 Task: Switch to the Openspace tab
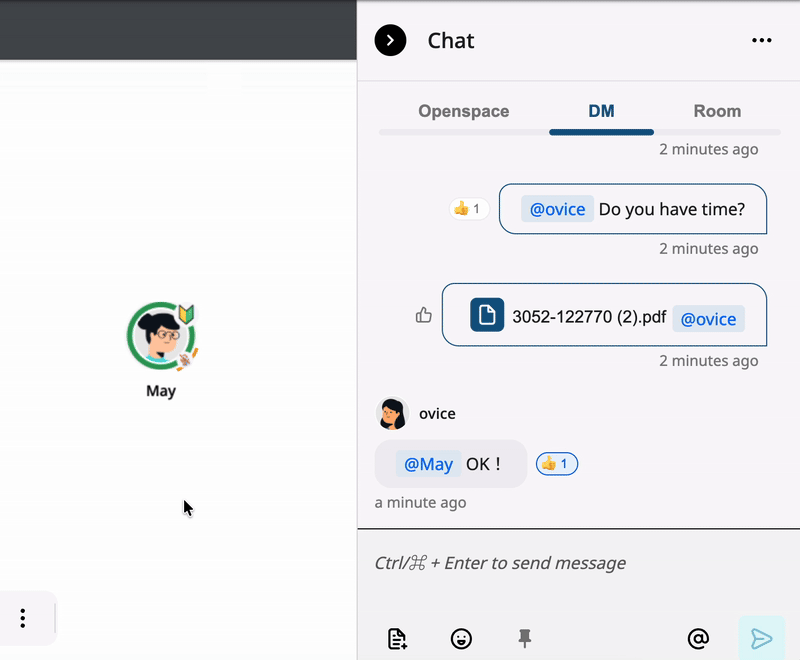tap(463, 111)
